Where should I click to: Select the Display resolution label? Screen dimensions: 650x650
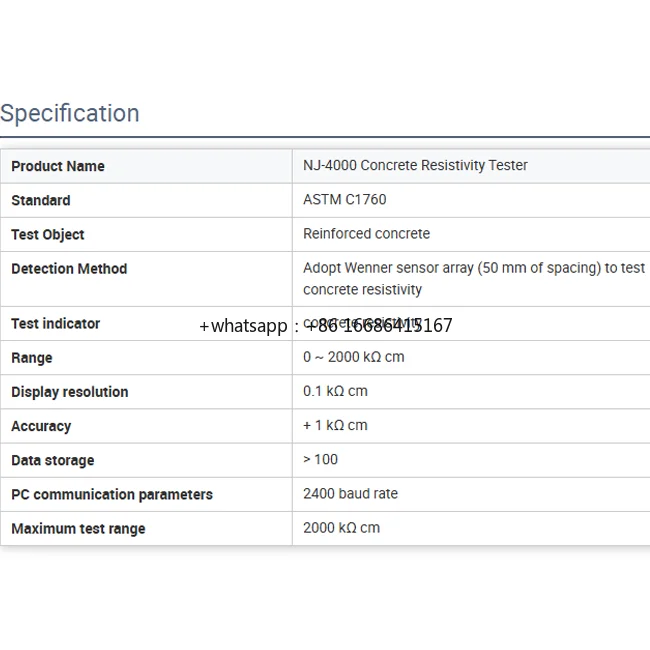coord(70,392)
